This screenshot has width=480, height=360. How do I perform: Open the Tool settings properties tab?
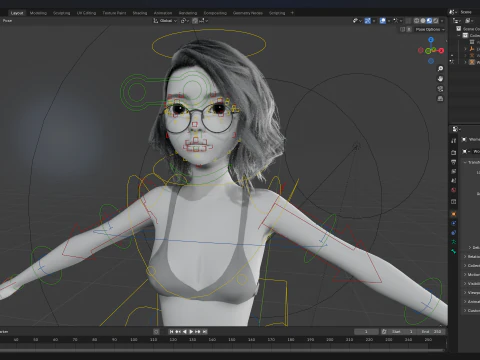point(453,141)
